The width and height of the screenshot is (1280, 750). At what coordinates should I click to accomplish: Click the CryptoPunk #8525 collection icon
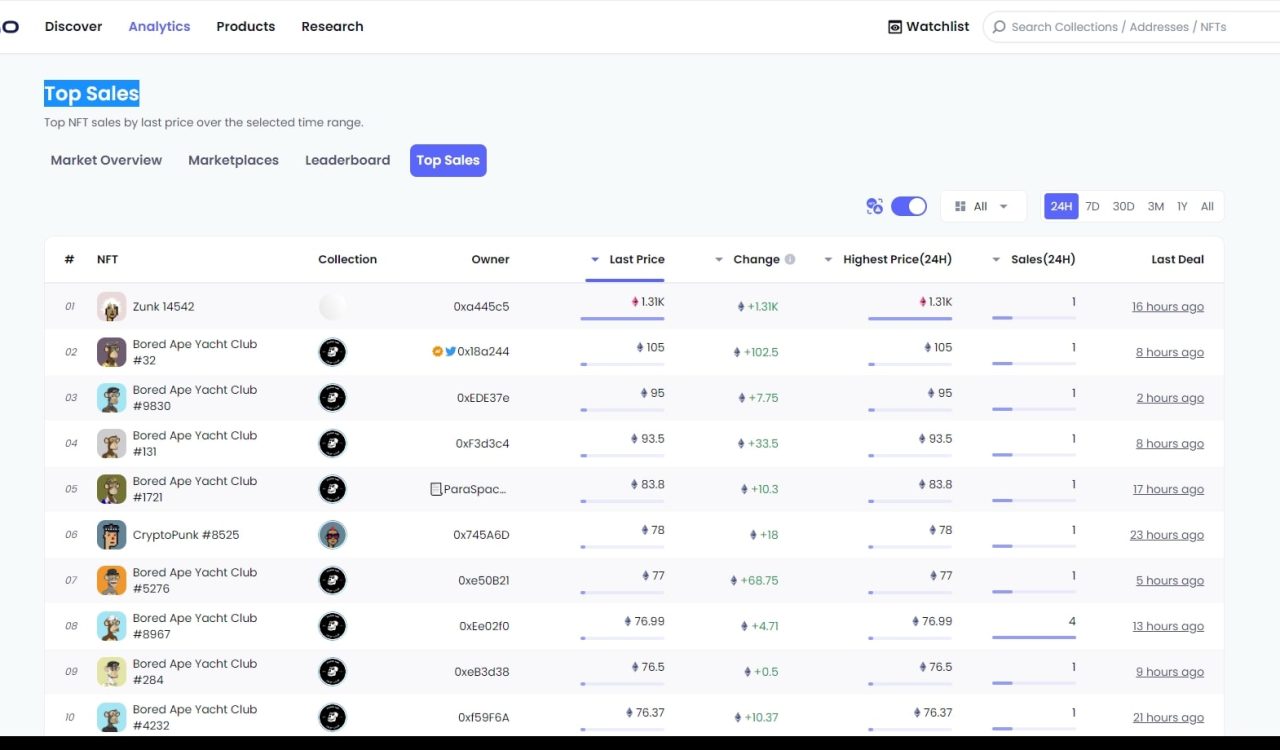[332, 535]
